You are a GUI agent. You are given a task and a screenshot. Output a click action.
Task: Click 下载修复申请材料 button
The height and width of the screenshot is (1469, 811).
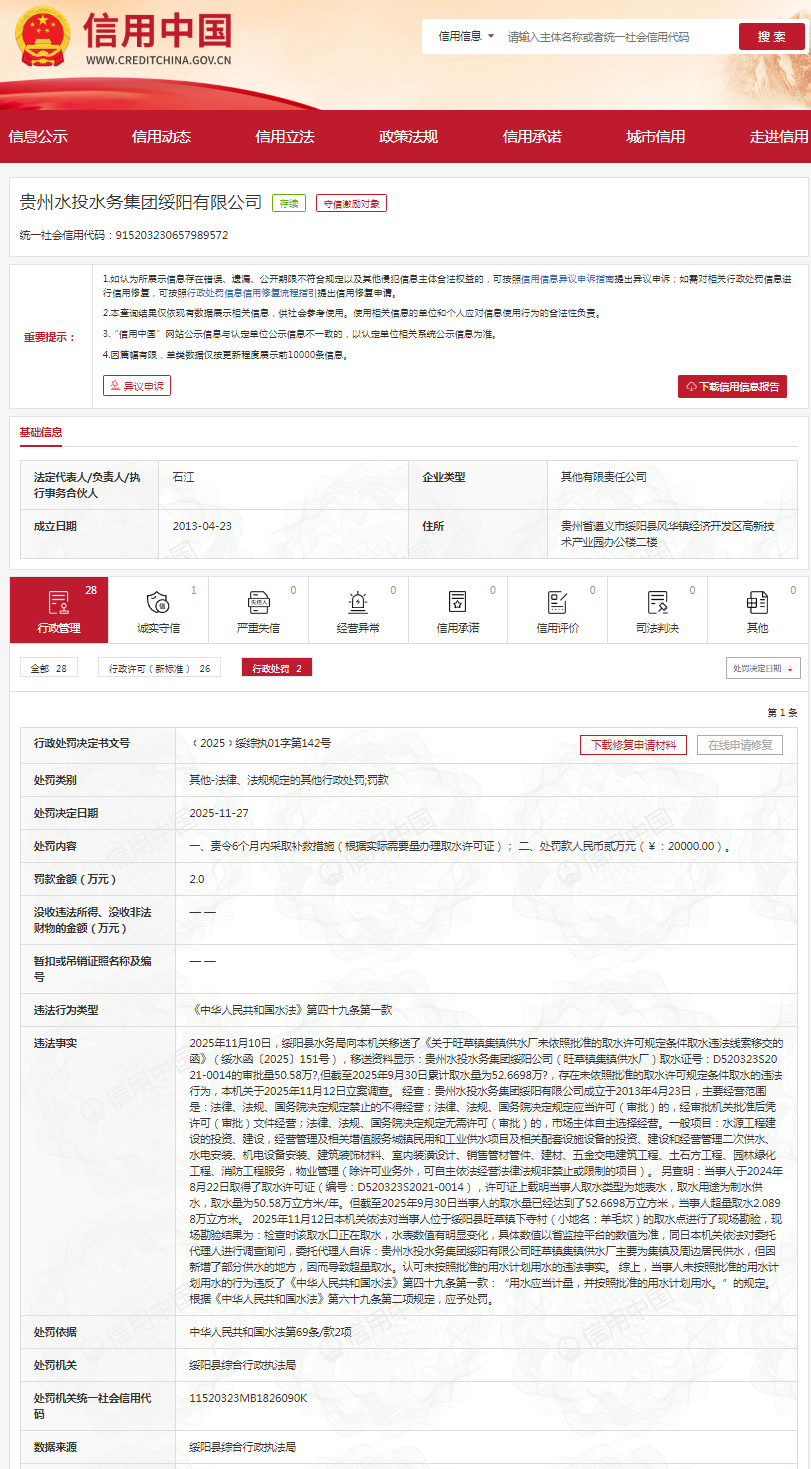pyautogui.click(x=633, y=744)
